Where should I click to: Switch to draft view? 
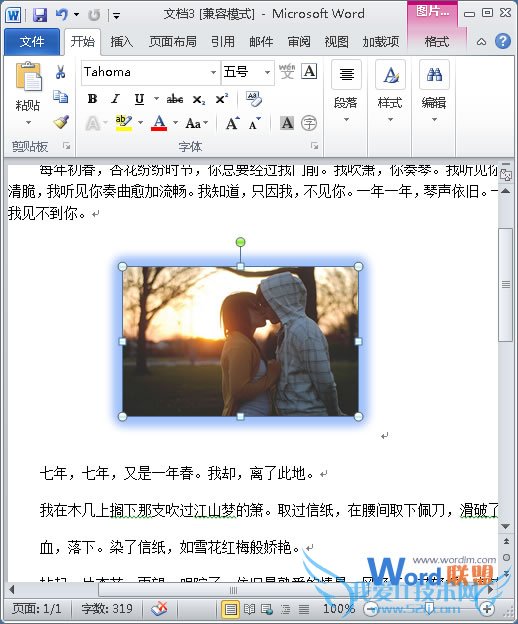coord(304,609)
